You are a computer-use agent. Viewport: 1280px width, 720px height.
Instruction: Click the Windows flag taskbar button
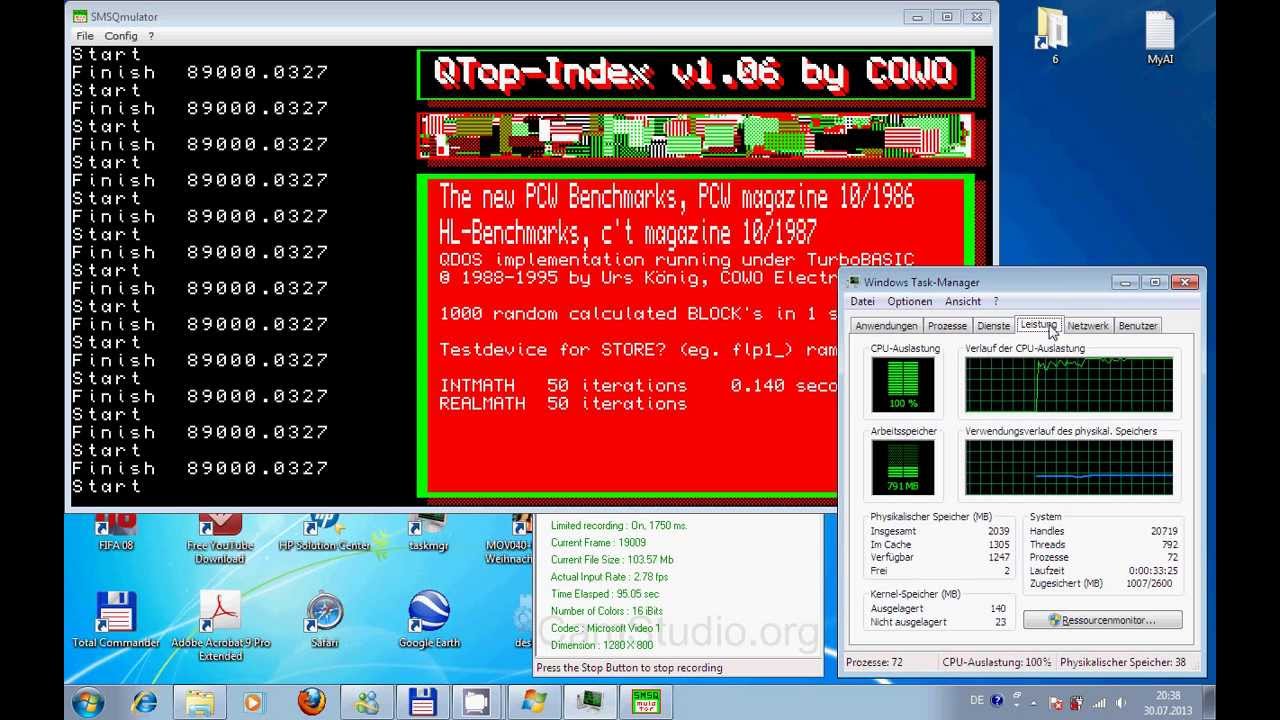click(x=534, y=702)
